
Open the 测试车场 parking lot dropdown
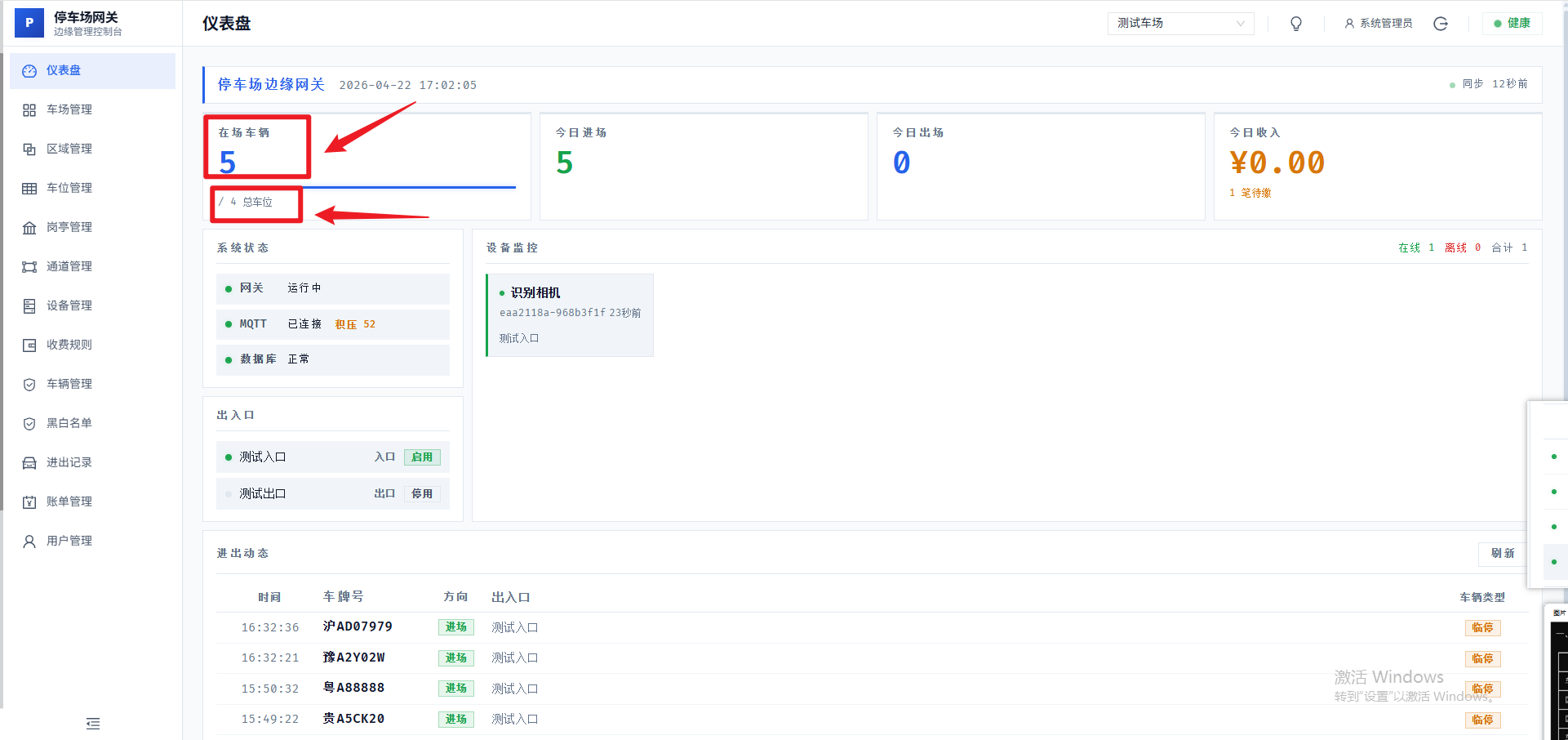tap(1179, 24)
